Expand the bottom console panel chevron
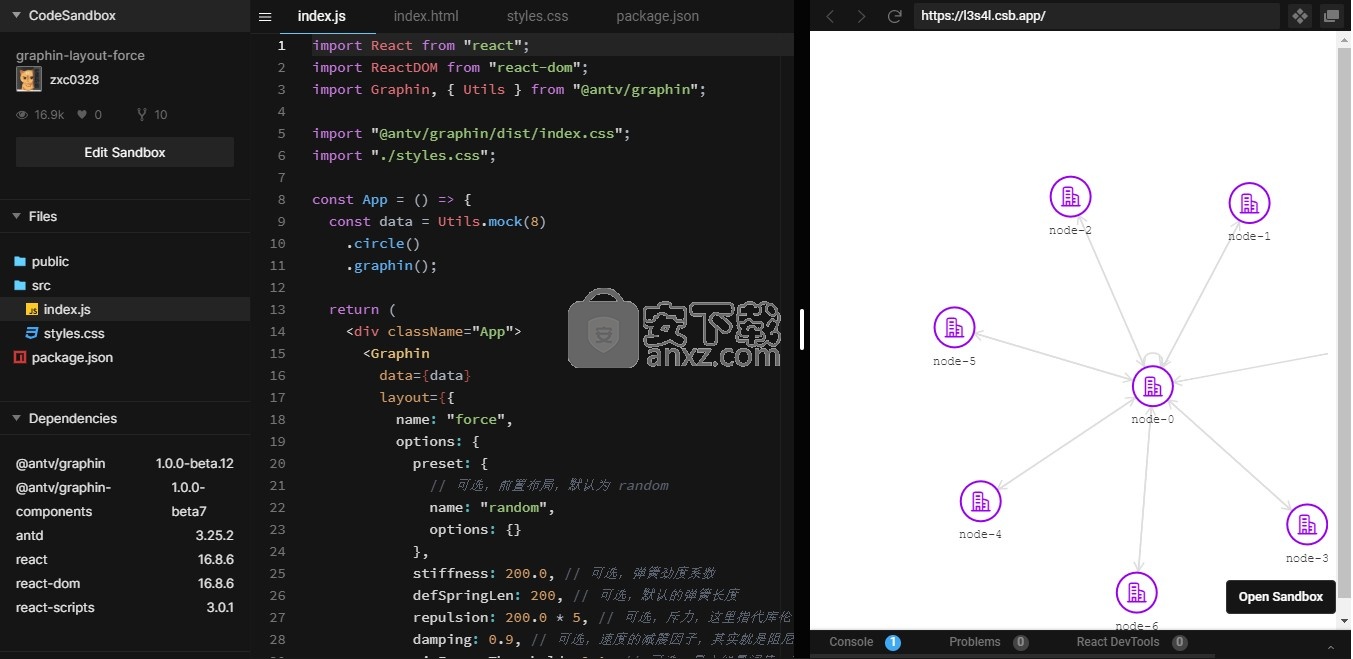1353x659 pixels. 1330,646
